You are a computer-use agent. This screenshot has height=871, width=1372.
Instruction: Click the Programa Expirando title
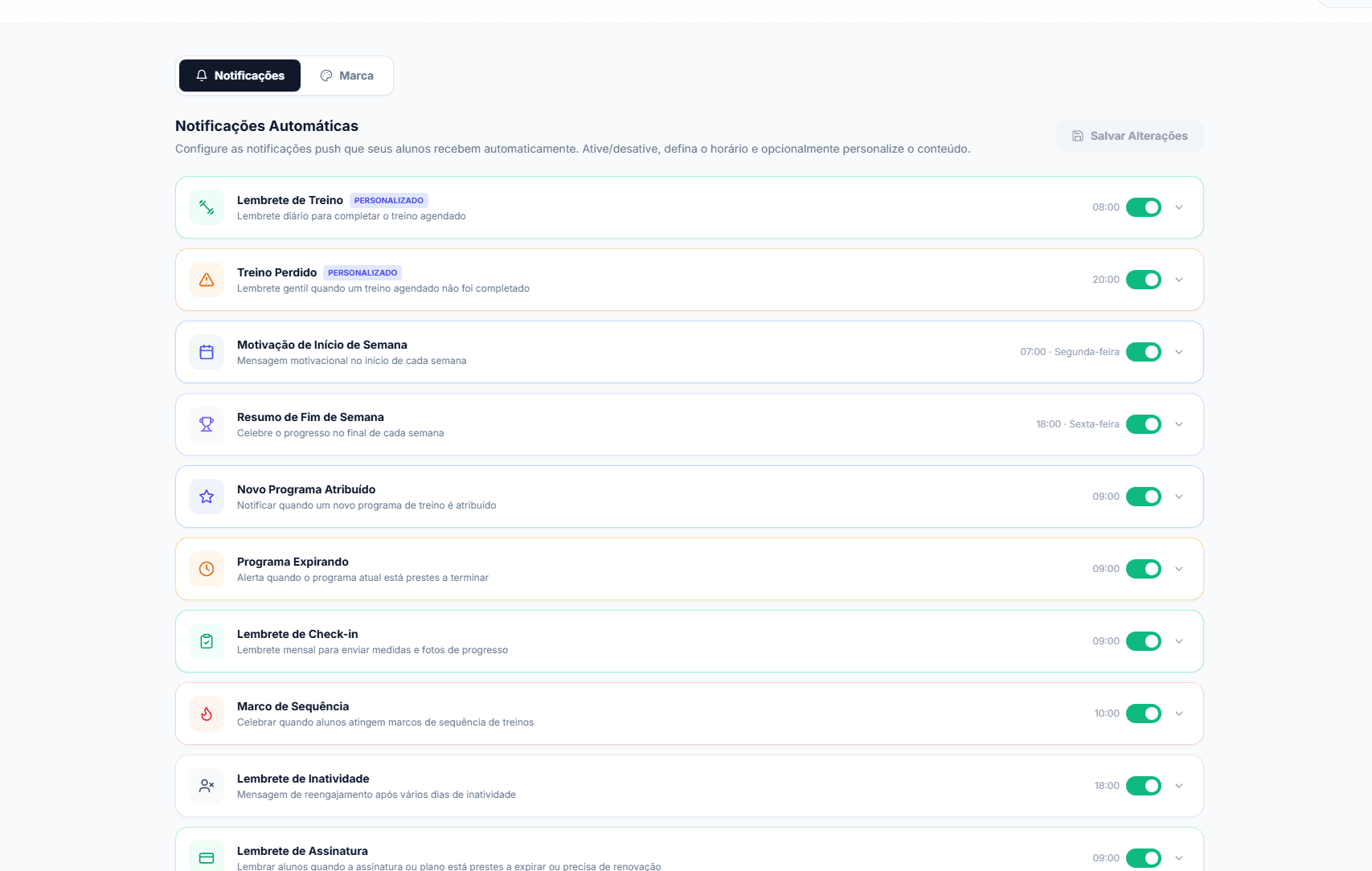click(293, 562)
